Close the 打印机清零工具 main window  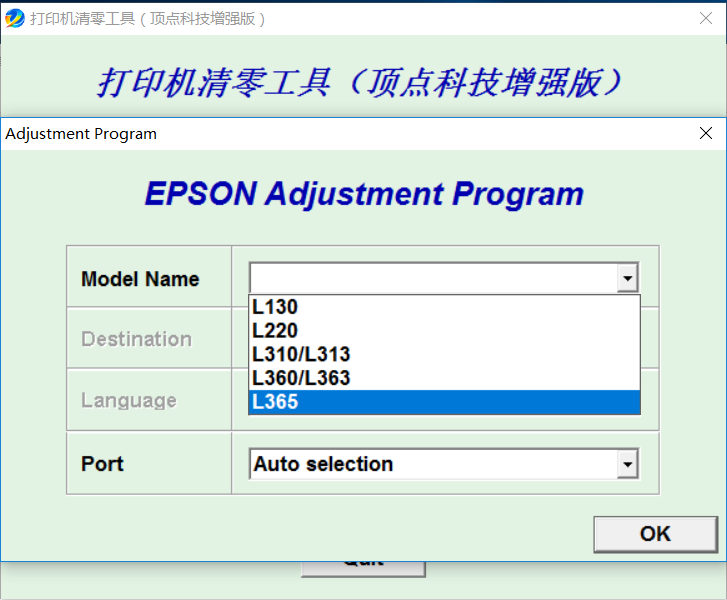tap(706, 18)
